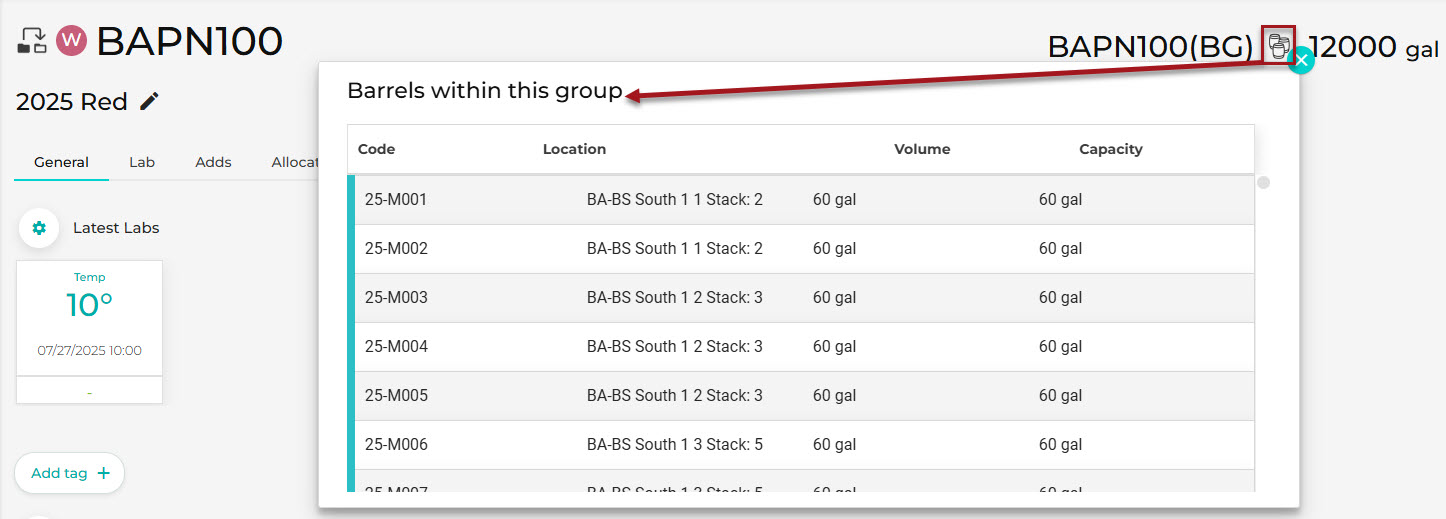
Task: Open the Temp 10° lab card
Action: point(89,332)
